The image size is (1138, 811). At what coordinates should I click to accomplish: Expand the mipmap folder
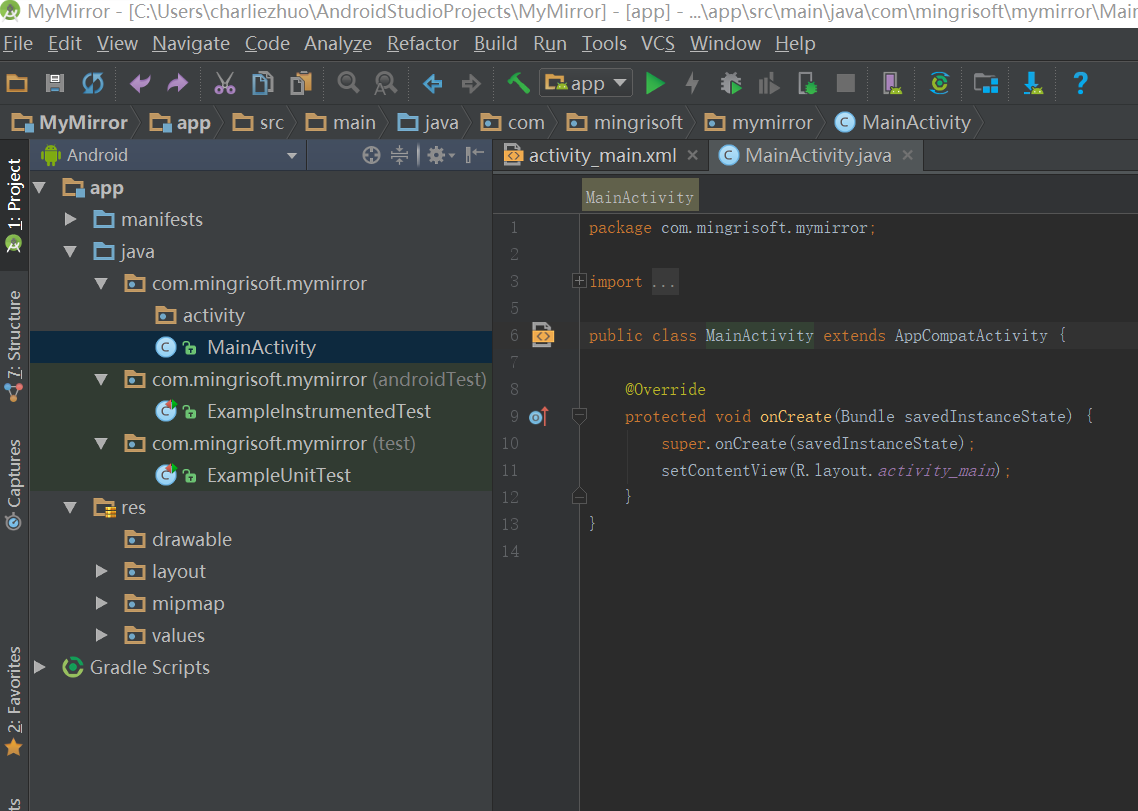102,603
